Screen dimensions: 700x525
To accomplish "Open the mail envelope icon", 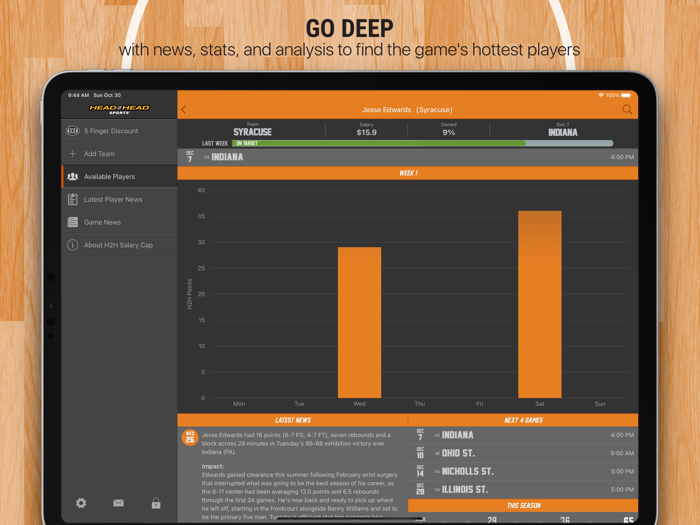I will (x=118, y=503).
